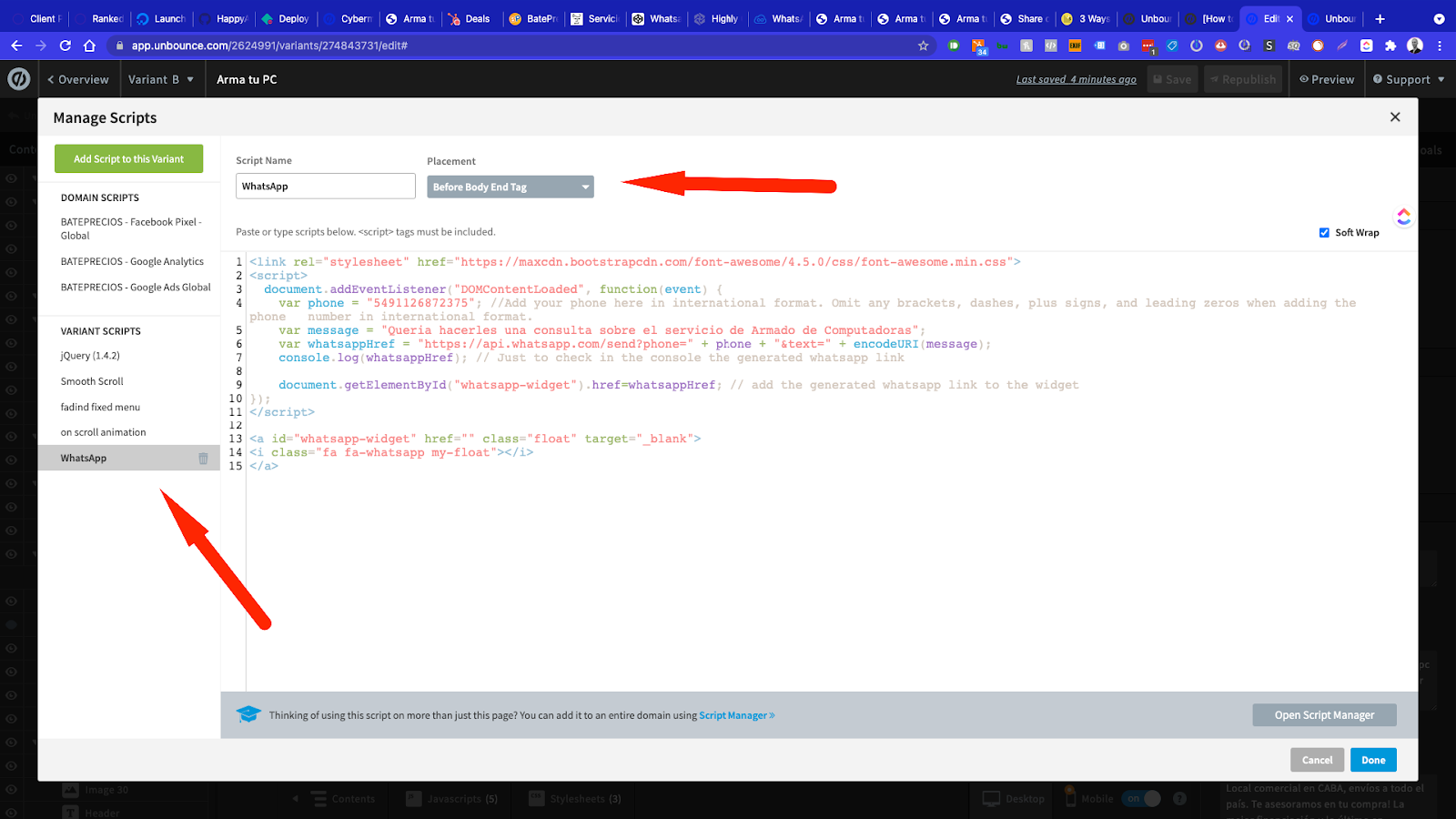
Task: Select the WhatsApp script in the list
Action: point(129,458)
